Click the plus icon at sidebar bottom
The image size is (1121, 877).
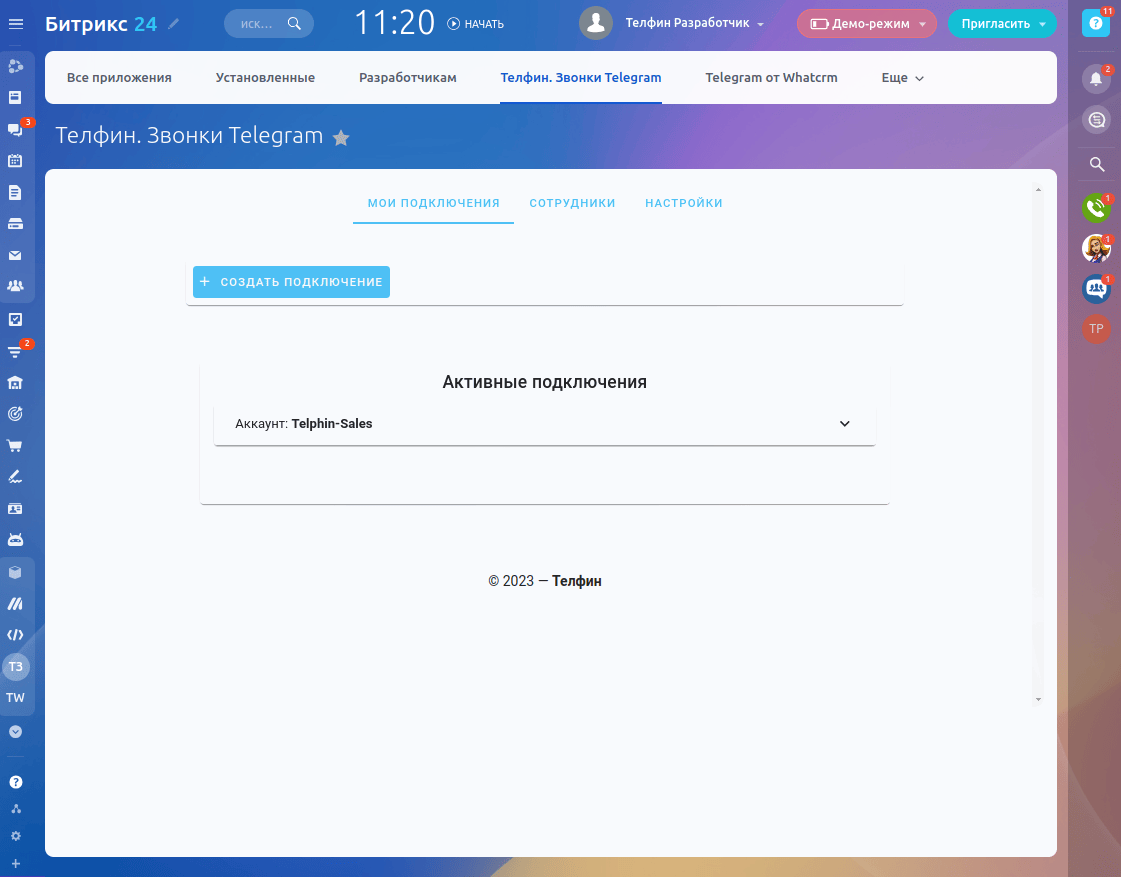click(x=16, y=863)
